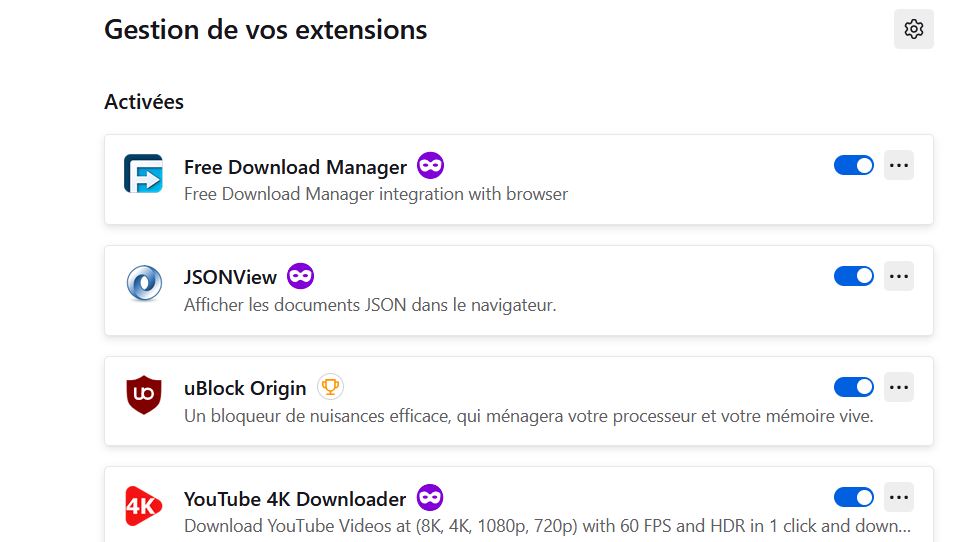
Task: Click the YouTube 4K Downloader icon
Action: pos(143,505)
